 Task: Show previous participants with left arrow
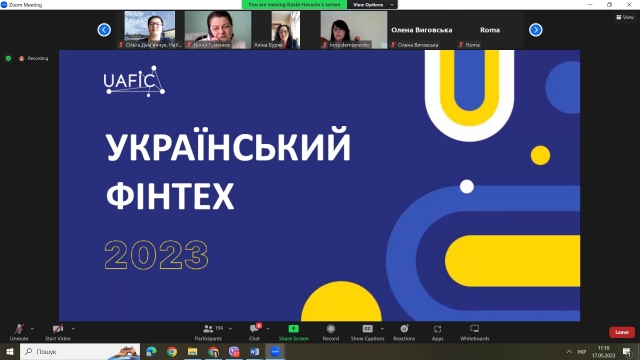104,30
